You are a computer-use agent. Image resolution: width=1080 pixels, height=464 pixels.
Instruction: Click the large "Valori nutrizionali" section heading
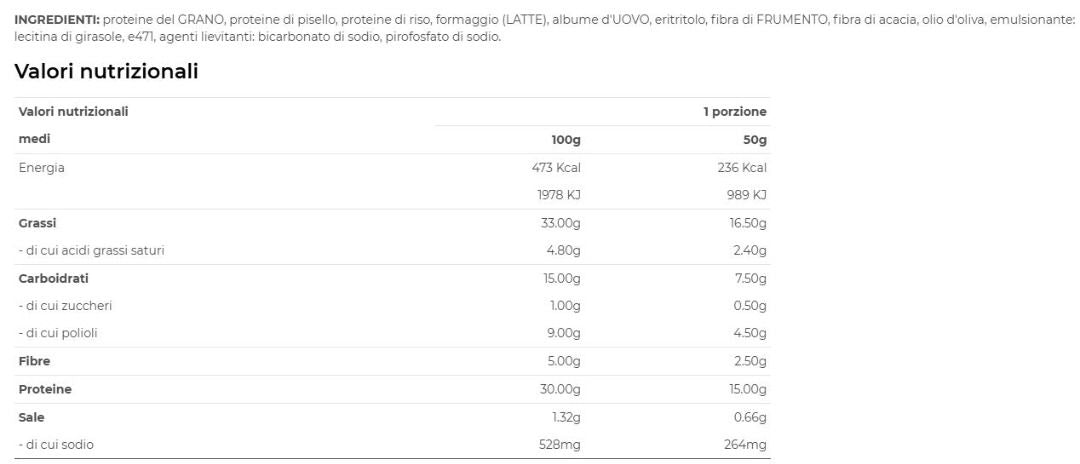[x=106, y=72]
